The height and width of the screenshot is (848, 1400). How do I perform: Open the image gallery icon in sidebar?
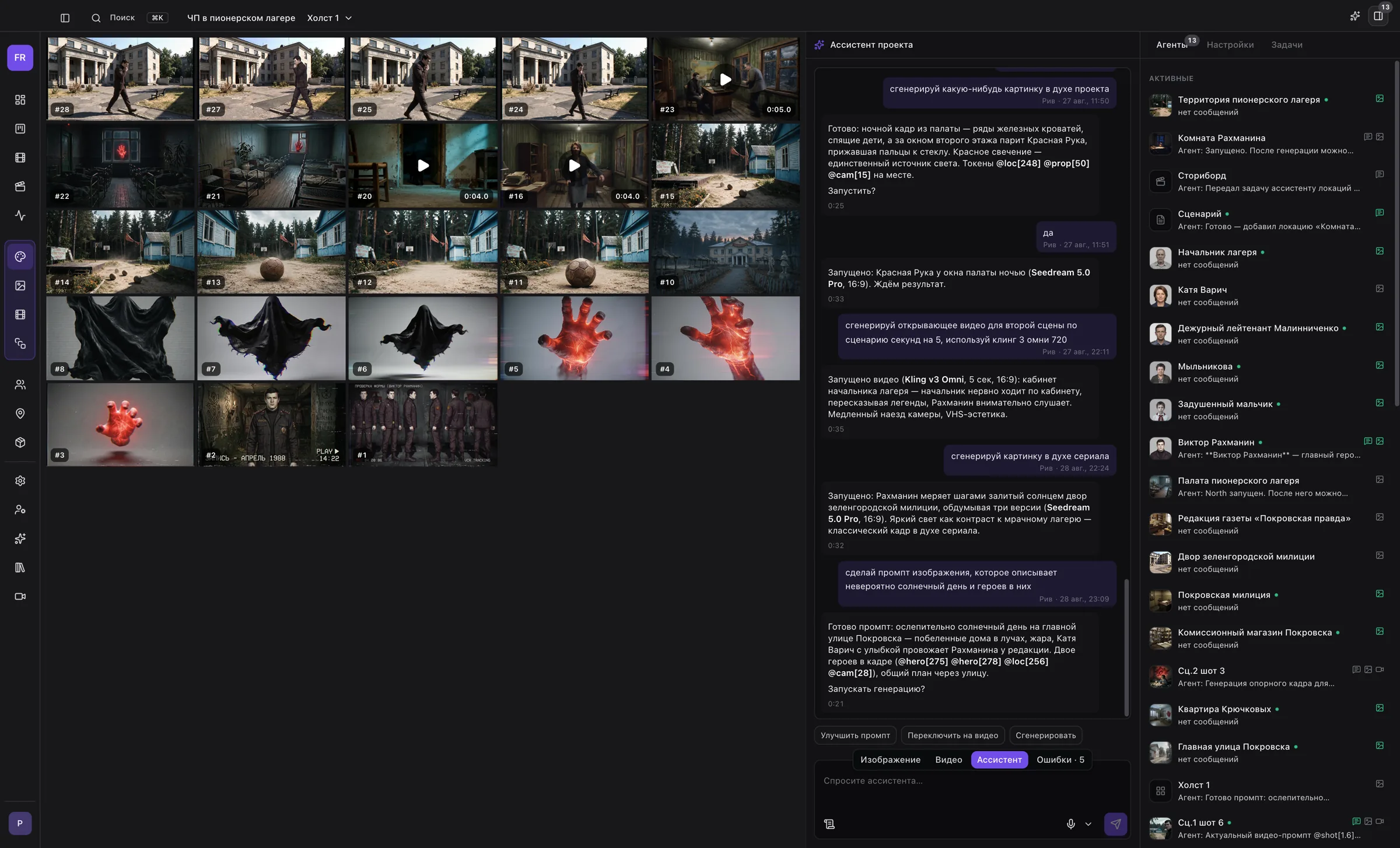click(20, 286)
